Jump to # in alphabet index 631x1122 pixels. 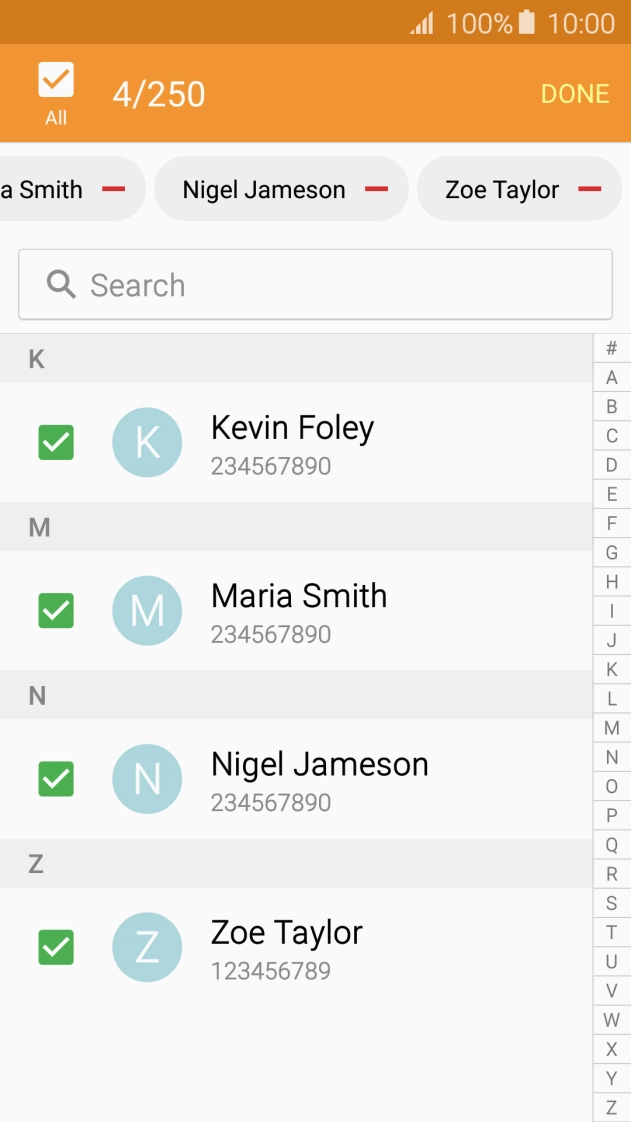pos(612,349)
